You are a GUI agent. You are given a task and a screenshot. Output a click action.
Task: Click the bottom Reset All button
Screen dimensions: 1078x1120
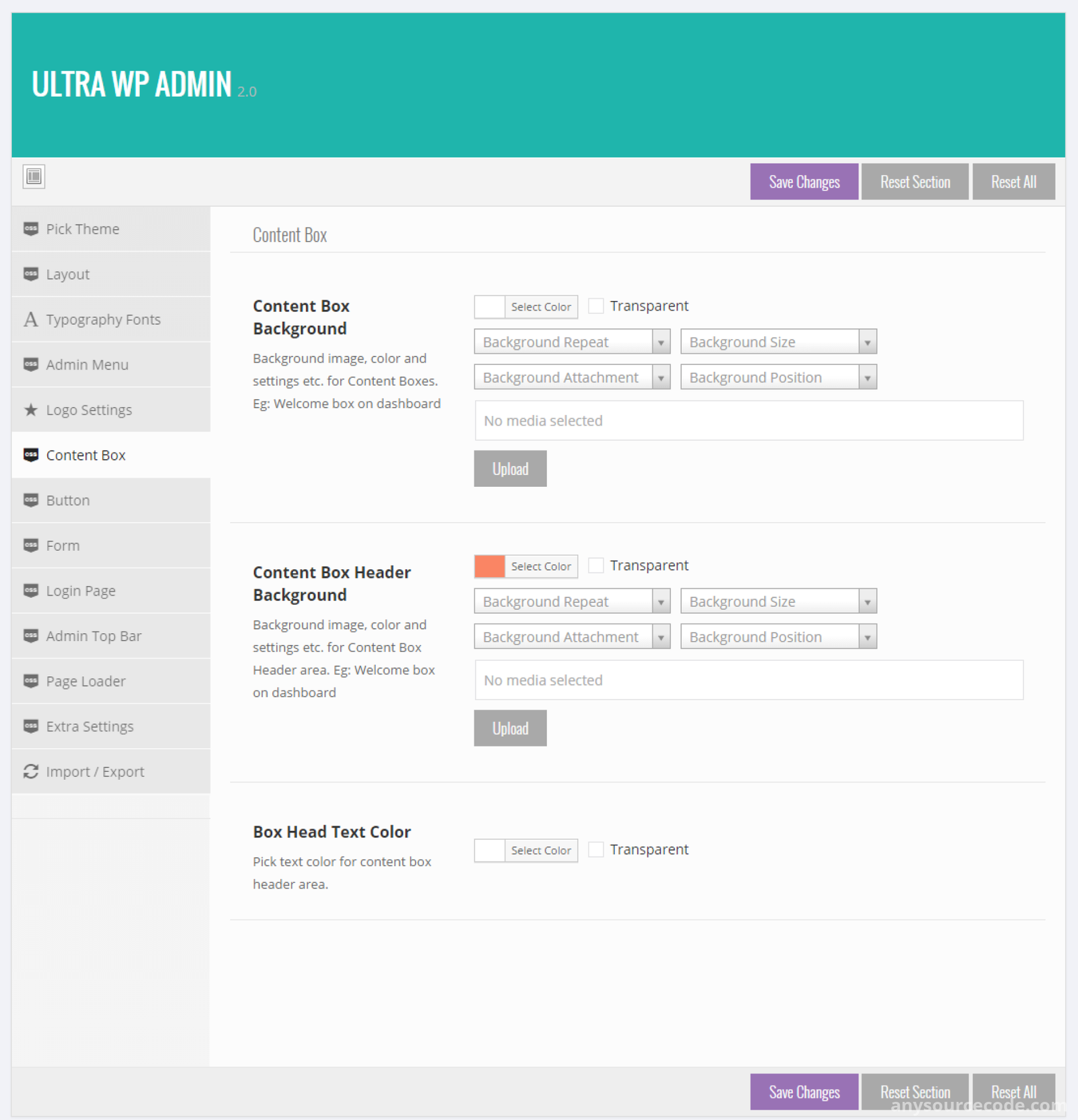pos(1013,1092)
